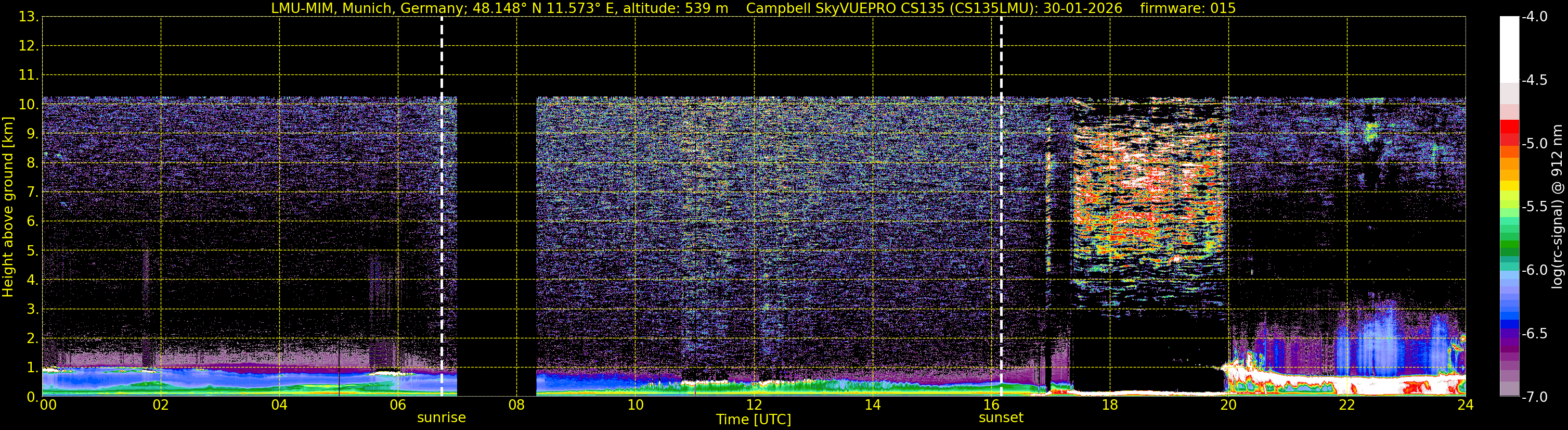The image size is (1568, 430).
Task: Click the '20' time-axis tick label
Action: [x=1228, y=405]
